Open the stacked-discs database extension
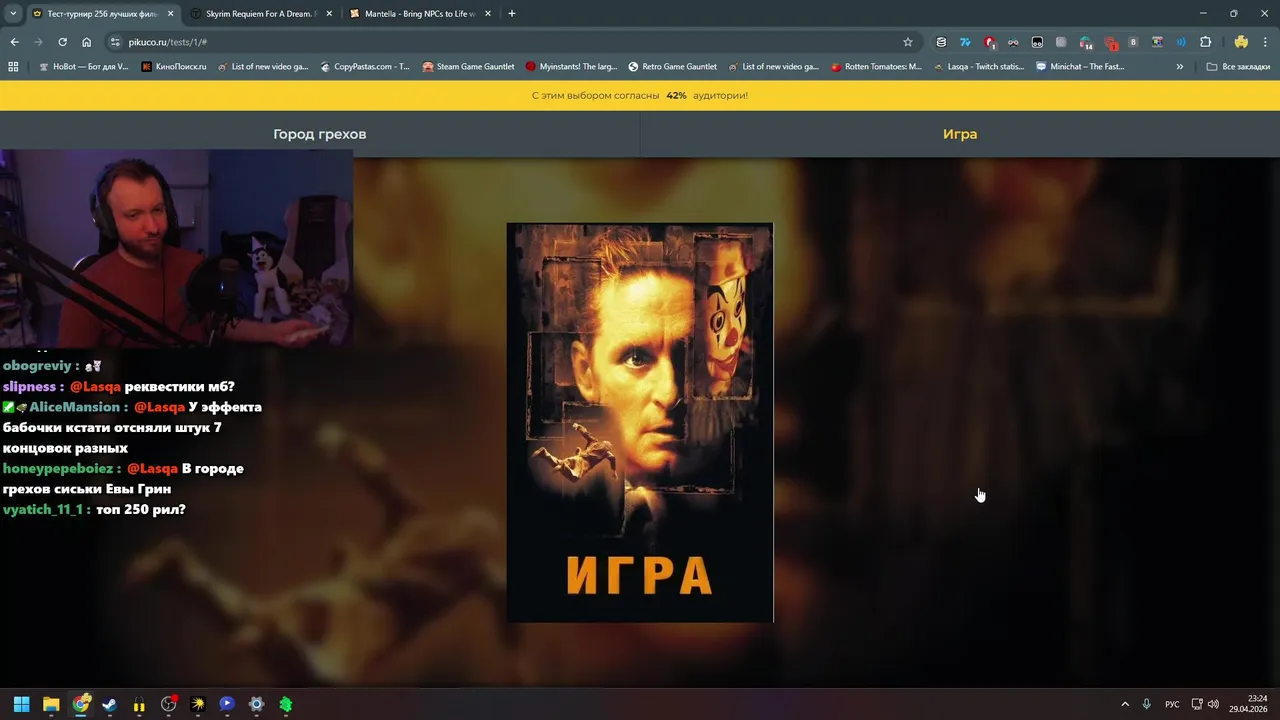 click(941, 42)
